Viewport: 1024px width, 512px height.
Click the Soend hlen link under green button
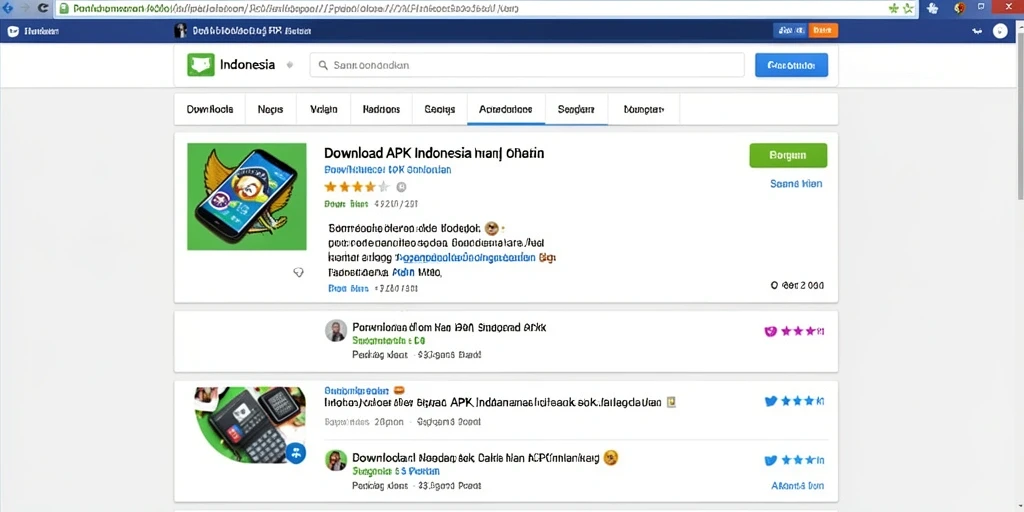pos(795,184)
